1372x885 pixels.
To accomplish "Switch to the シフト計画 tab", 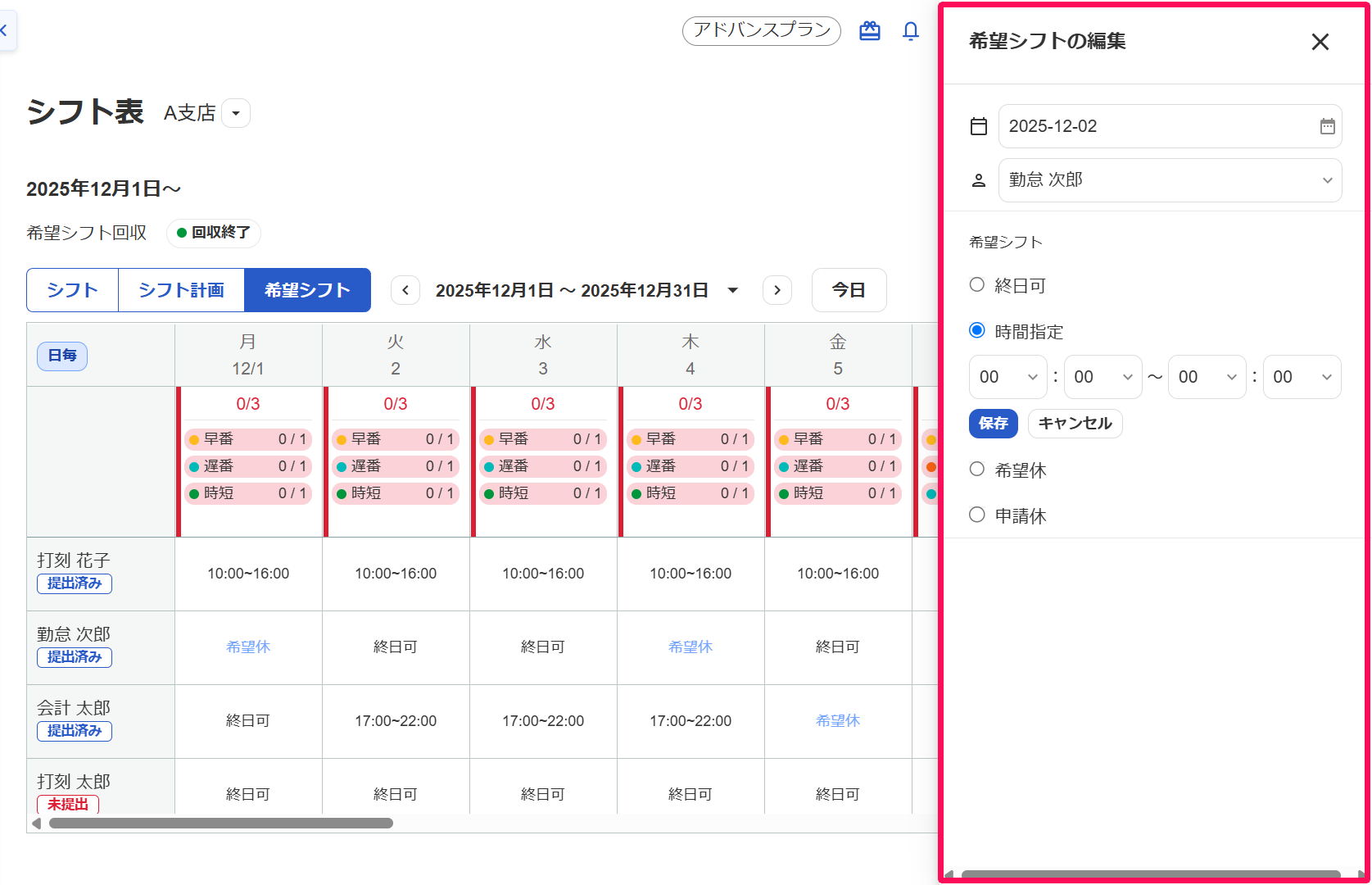I will pyautogui.click(x=181, y=289).
